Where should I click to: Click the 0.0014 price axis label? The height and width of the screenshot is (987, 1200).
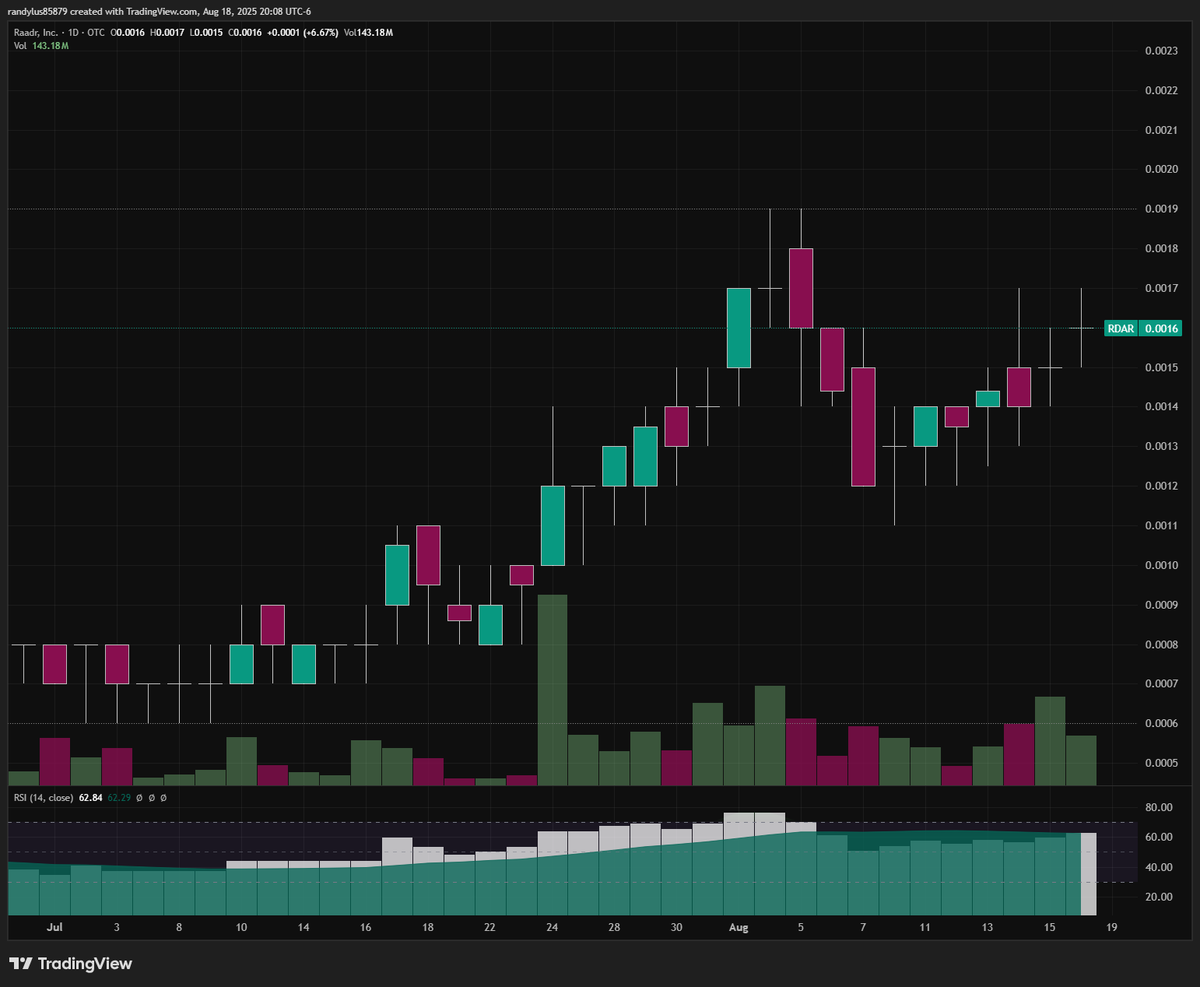click(x=1160, y=407)
